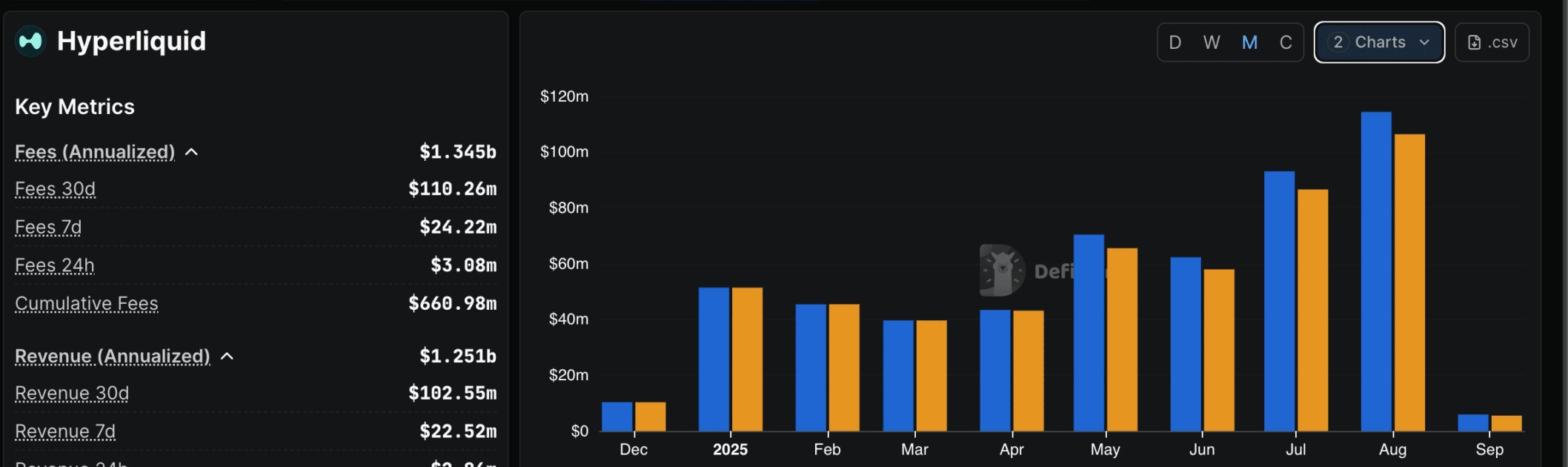Click the orange Jun bar
This screenshot has height=467, width=1568.
1219,350
